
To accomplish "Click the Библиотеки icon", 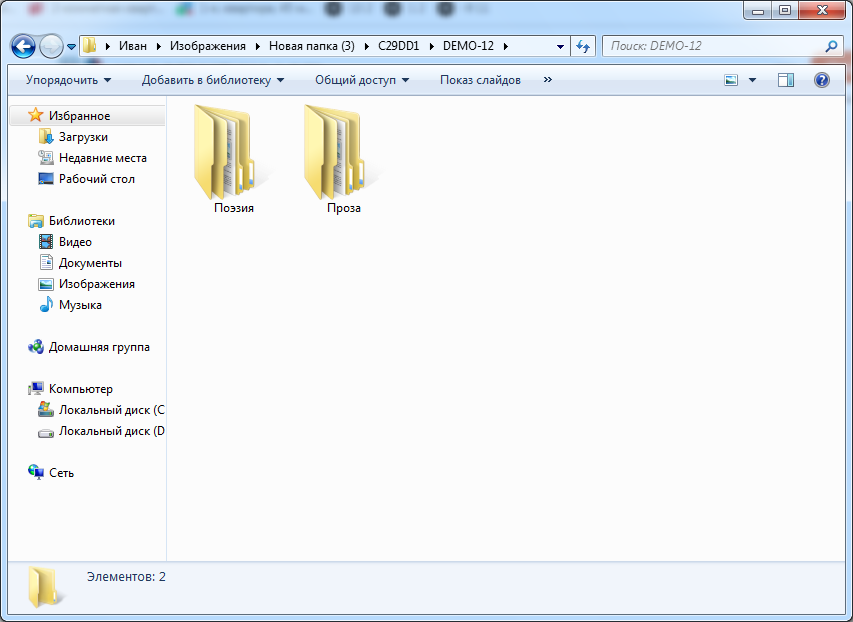I will point(35,221).
